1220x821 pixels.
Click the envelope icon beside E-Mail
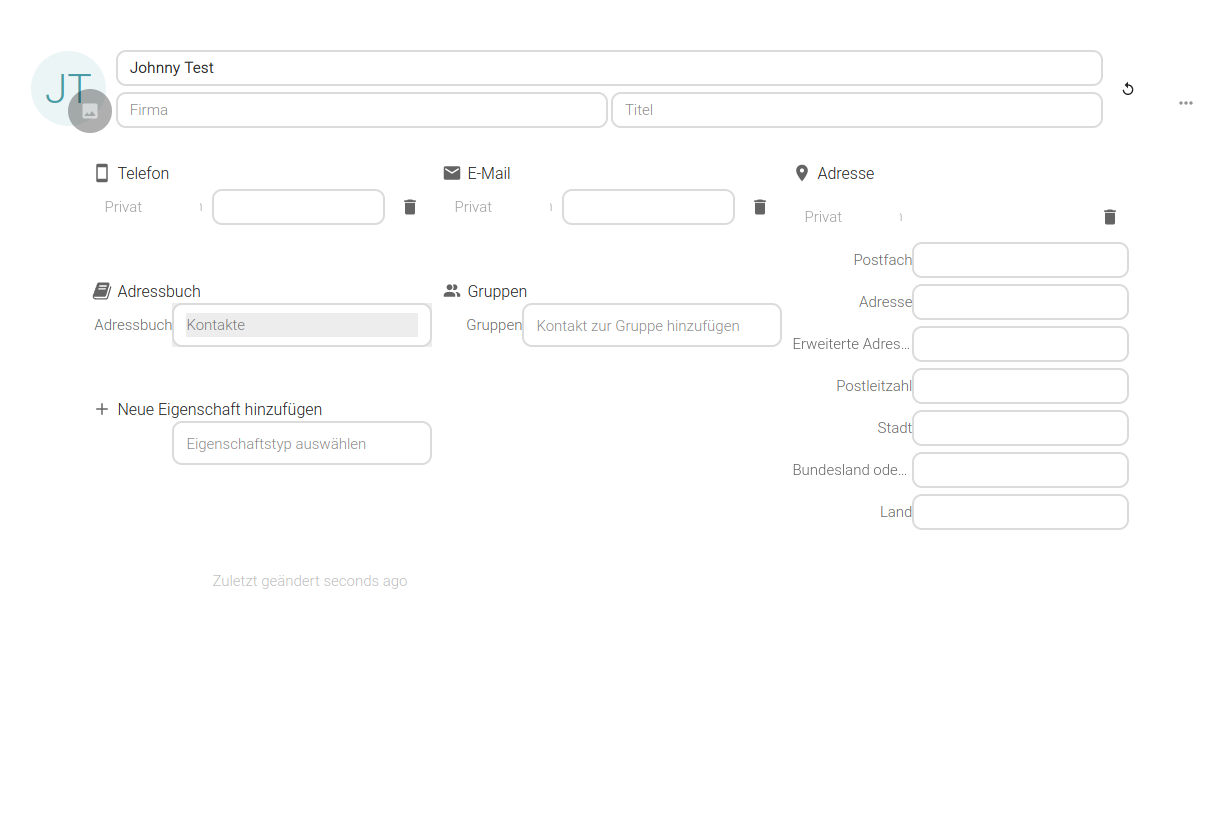click(452, 173)
